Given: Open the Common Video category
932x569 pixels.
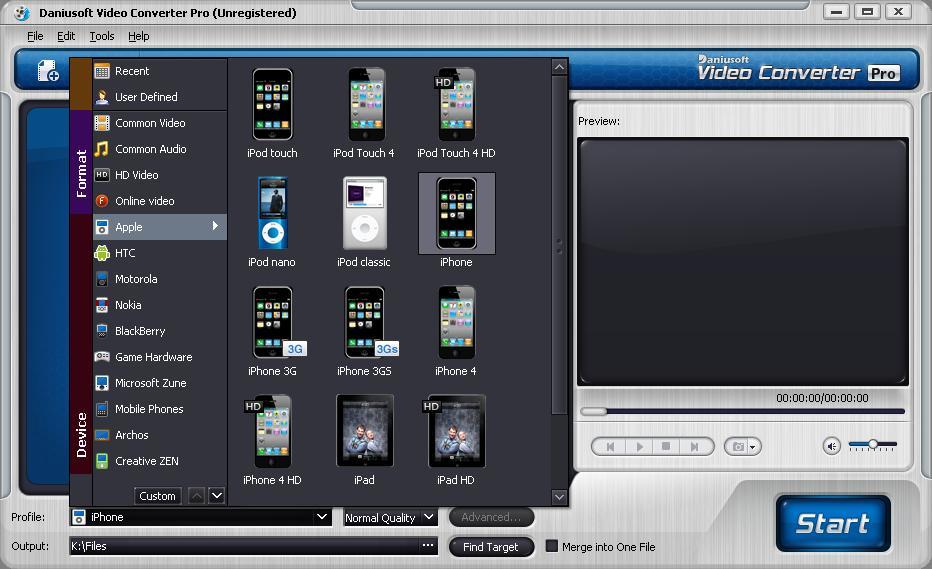Looking at the screenshot, I should click(x=160, y=123).
